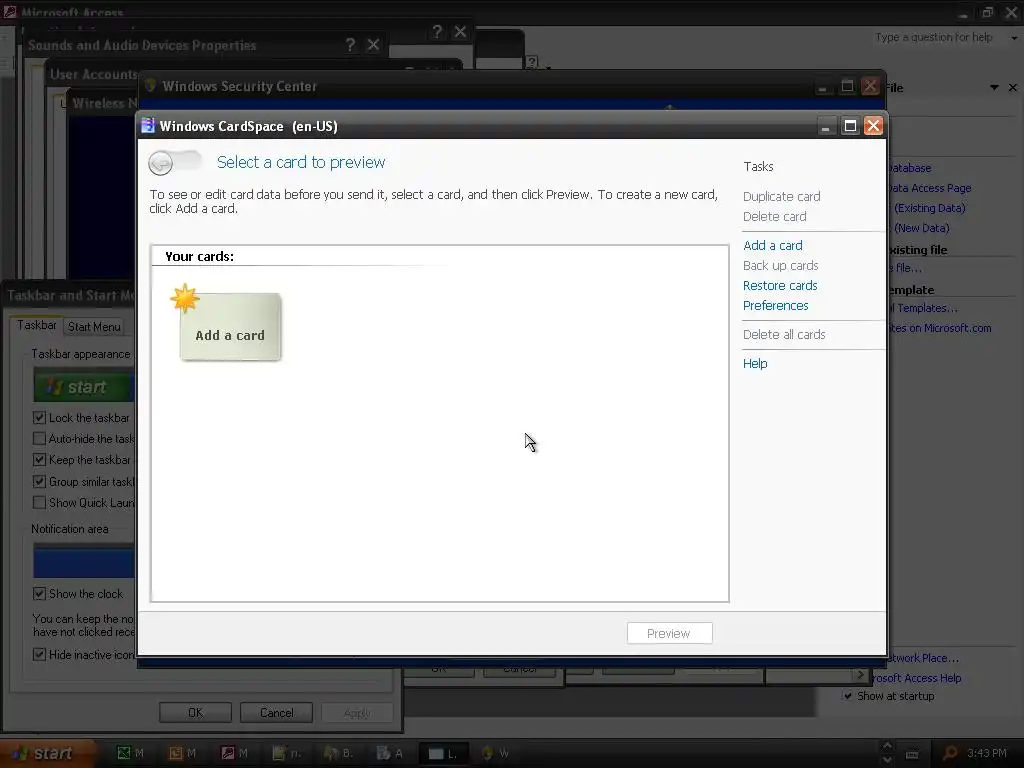1024x768 pixels.
Task: Click help button in Sounds and Audio Devices
Action: (351, 45)
